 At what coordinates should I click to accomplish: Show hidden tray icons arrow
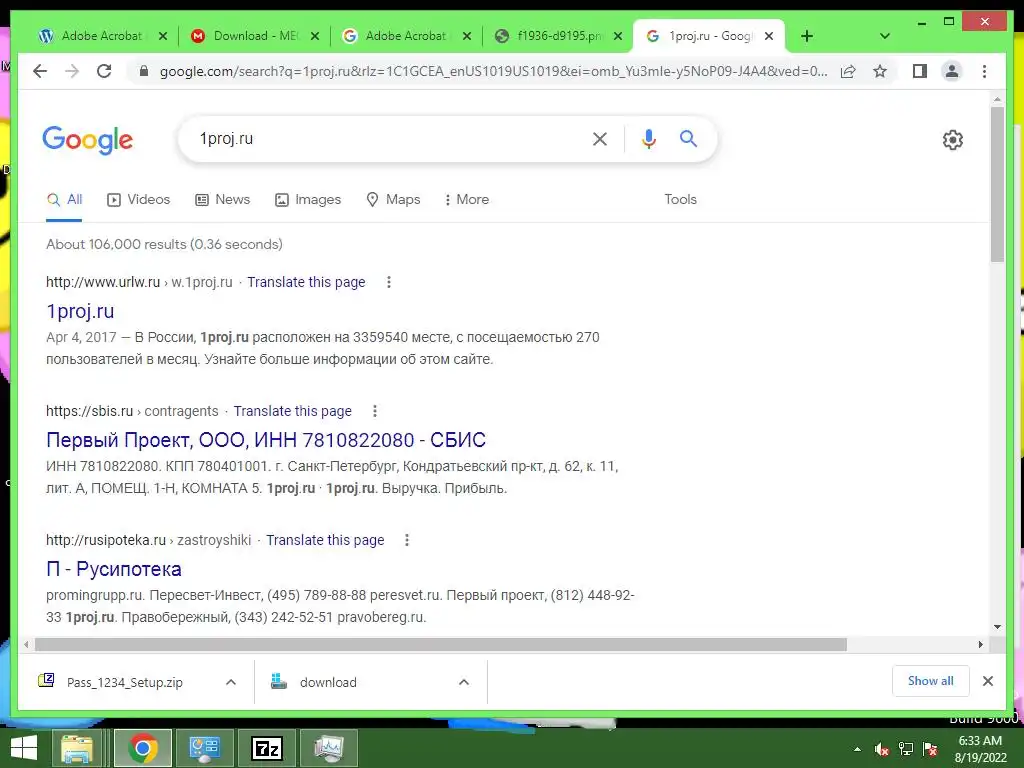tap(857, 749)
